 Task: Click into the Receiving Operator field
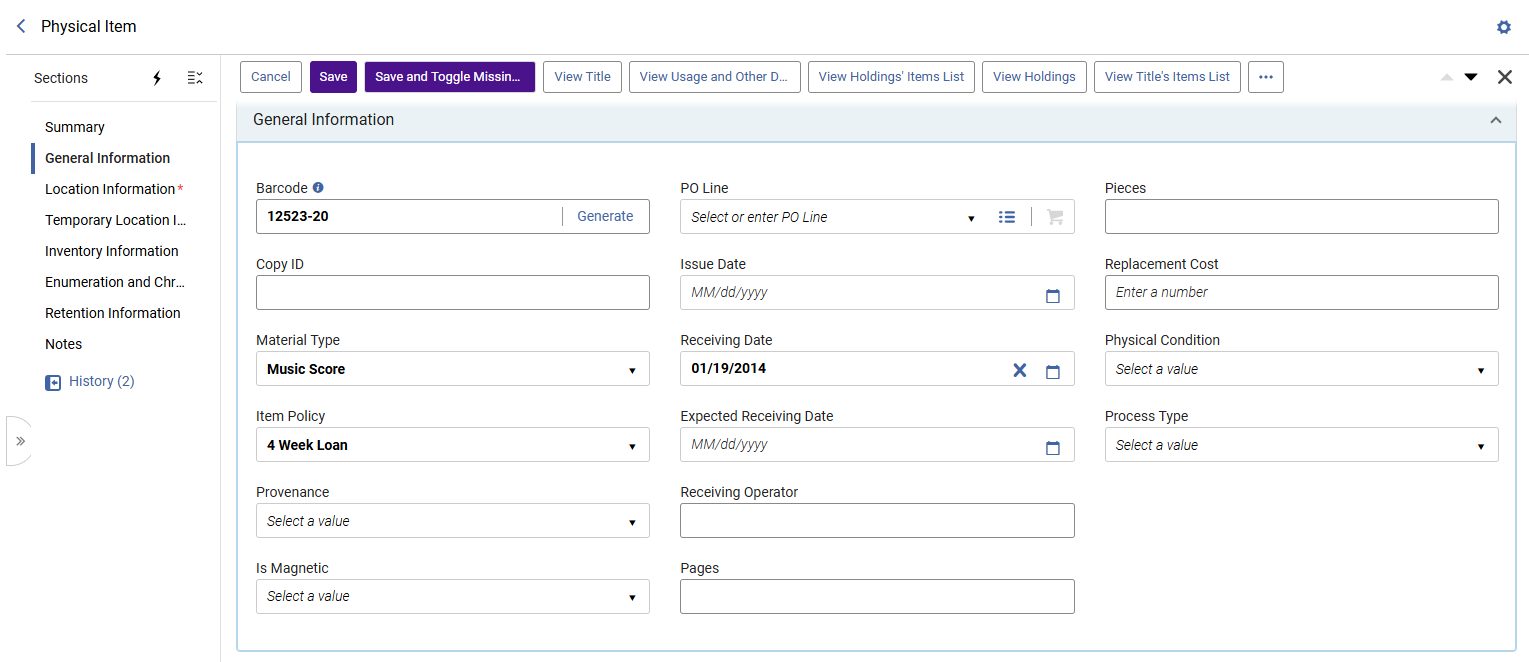(x=877, y=521)
